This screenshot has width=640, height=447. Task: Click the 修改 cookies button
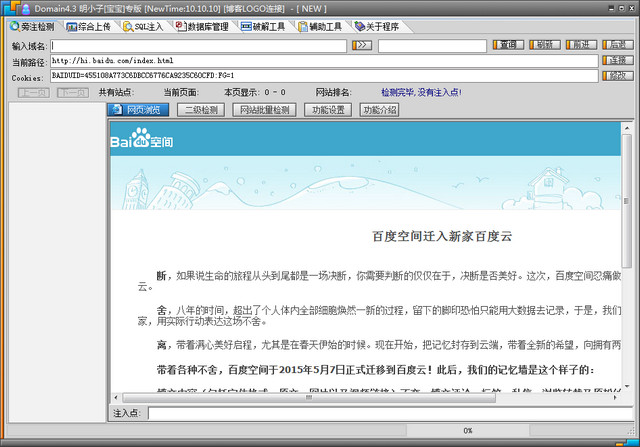click(618, 76)
